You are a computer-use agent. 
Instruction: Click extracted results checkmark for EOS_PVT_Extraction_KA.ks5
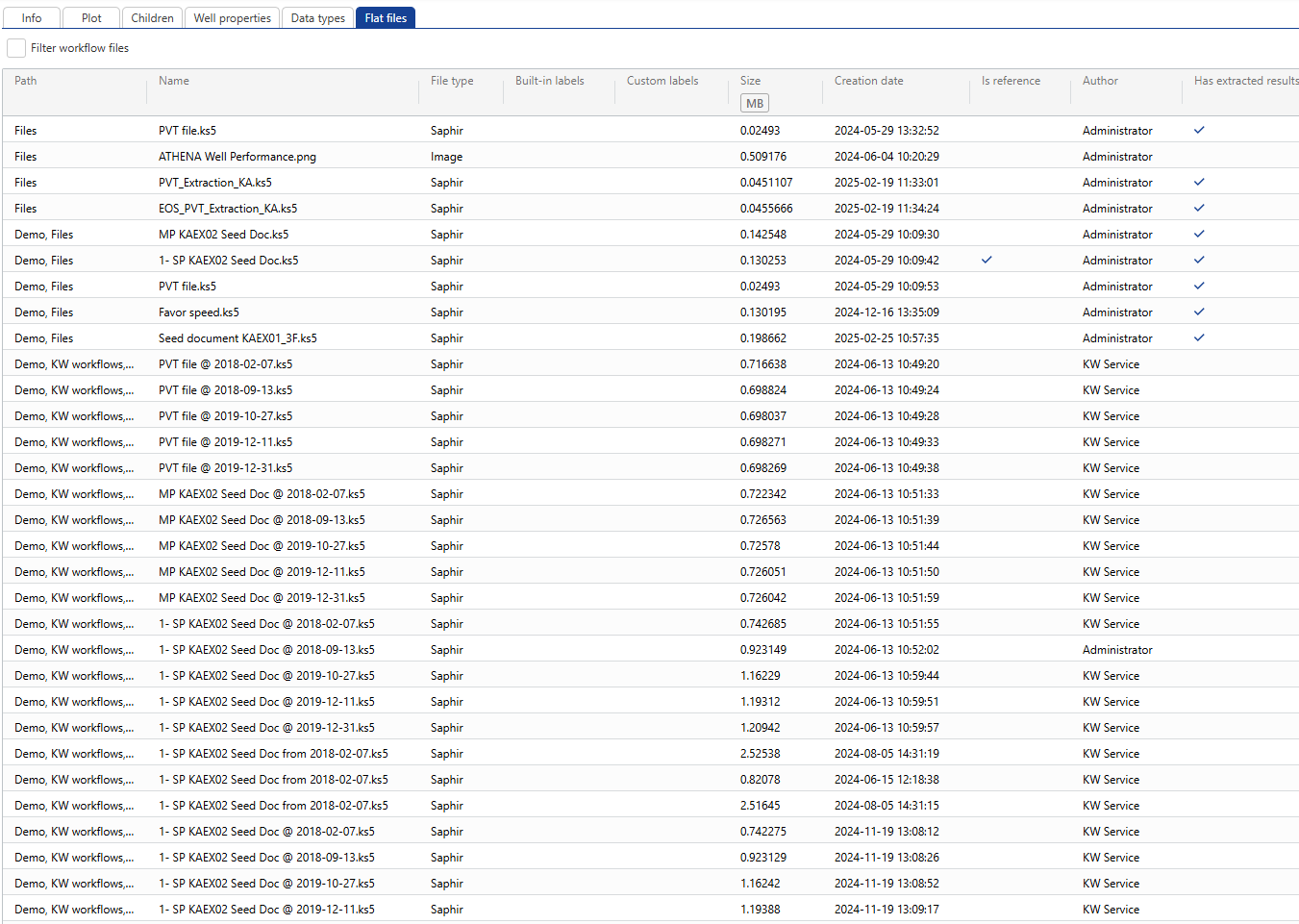(1199, 208)
